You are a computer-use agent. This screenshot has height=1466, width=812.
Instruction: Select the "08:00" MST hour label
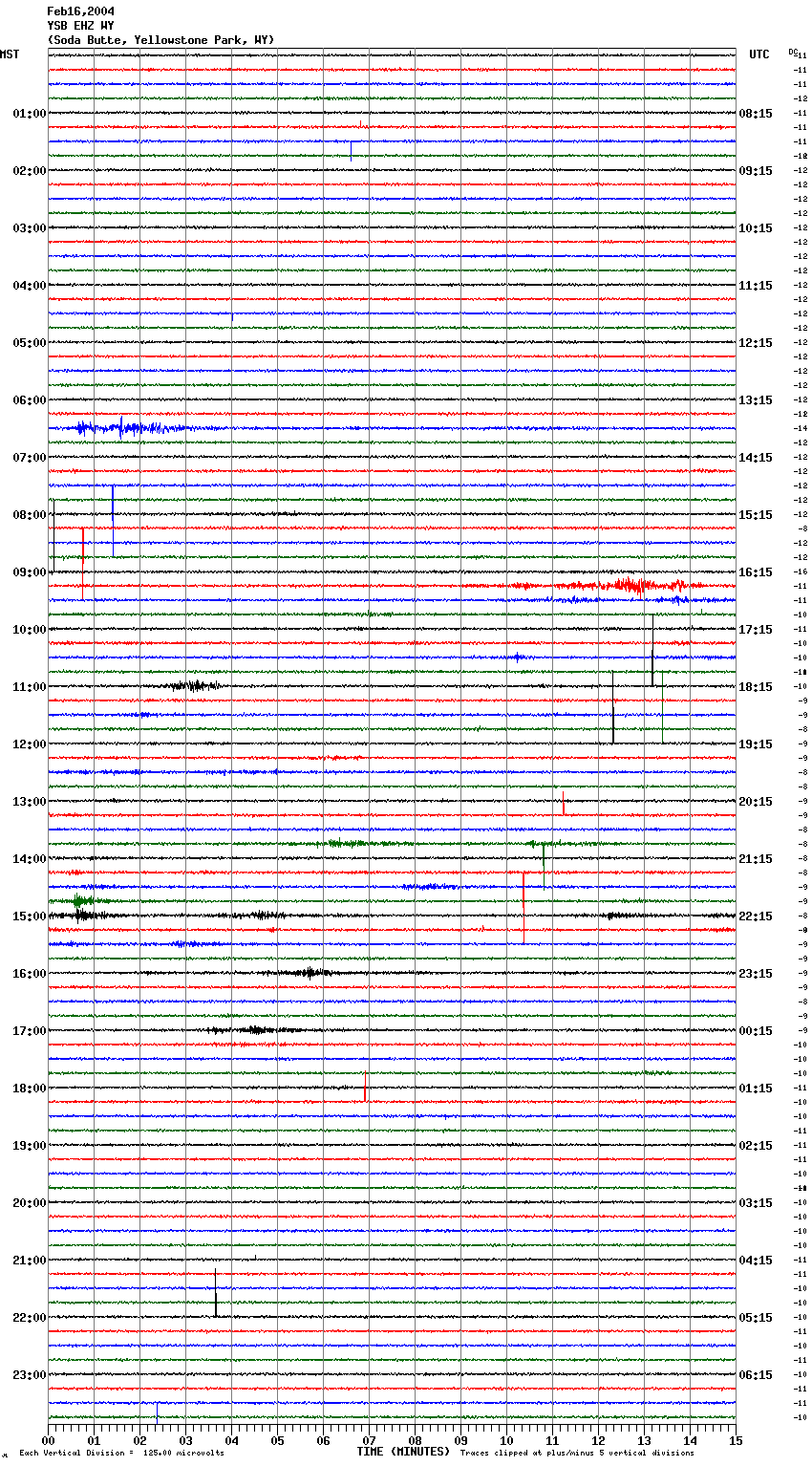(30, 515)
